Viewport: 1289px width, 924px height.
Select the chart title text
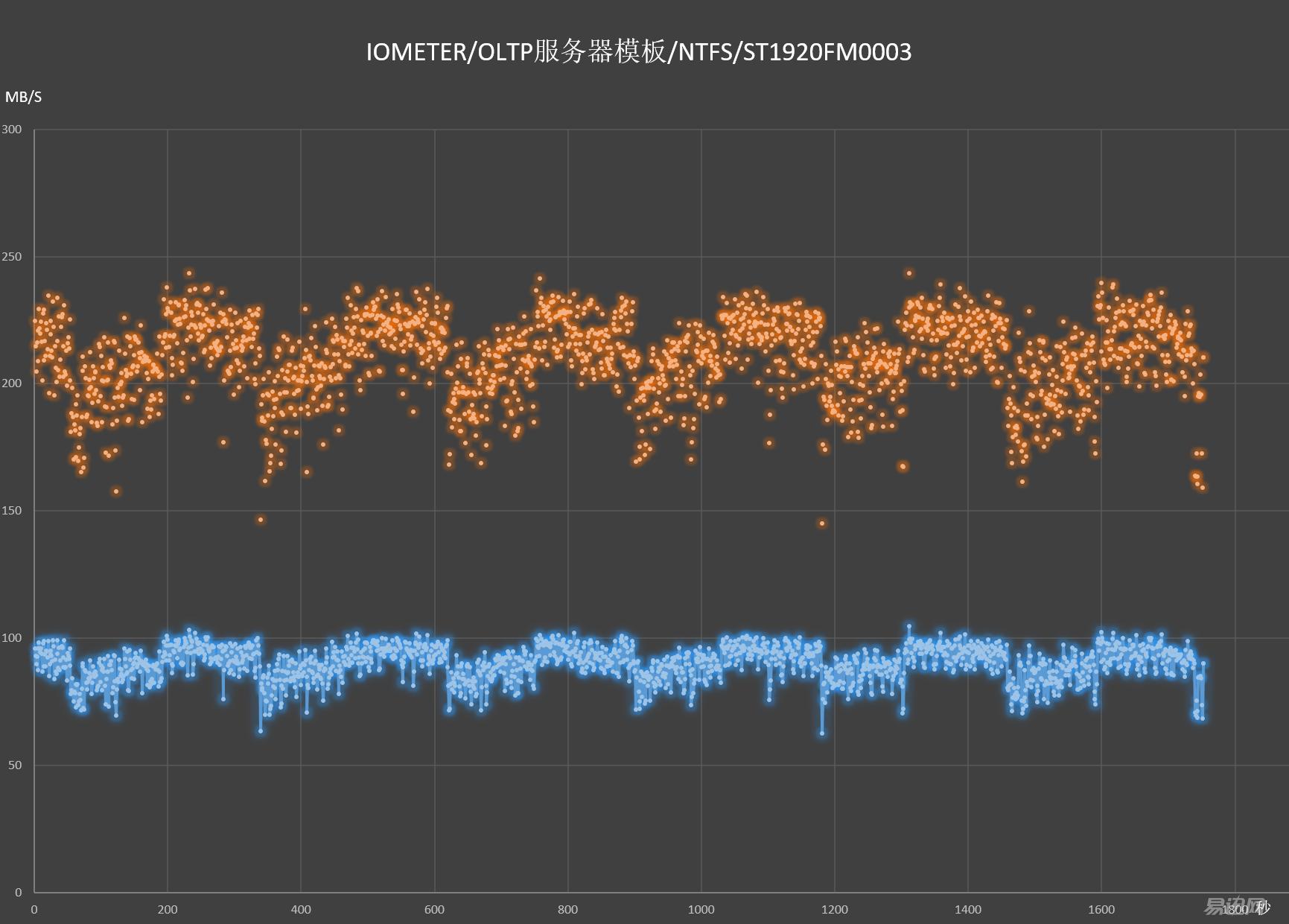tap(639, 52)
